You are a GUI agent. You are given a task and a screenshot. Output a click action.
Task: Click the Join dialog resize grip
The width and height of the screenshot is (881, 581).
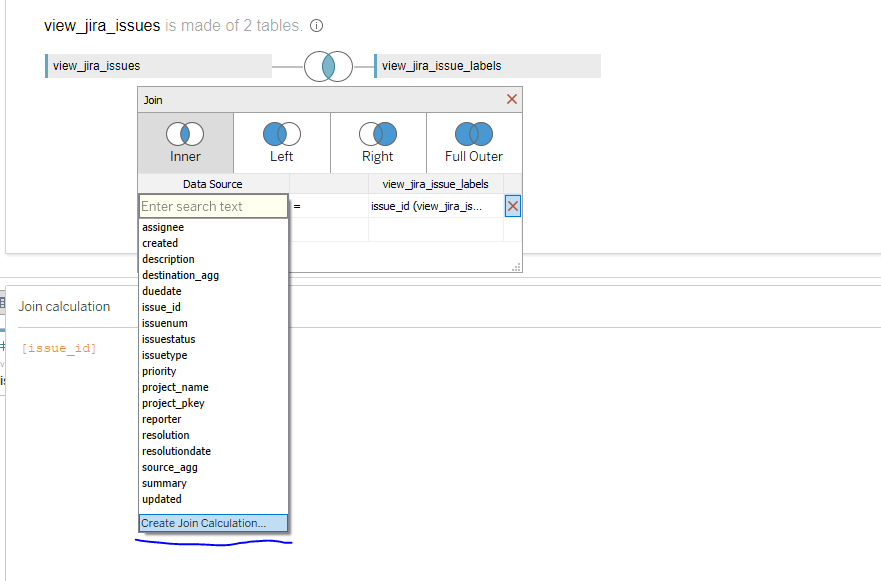(x=516, y=267)
